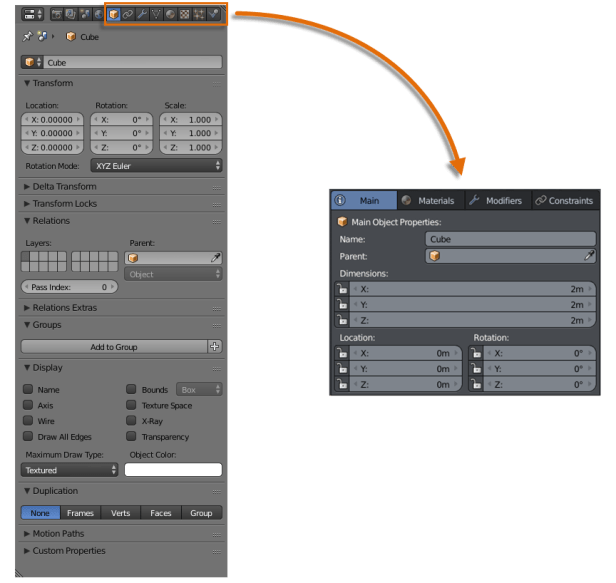Open the Scene properties tab
Screen dimensions: 616x583
point(84,15)
